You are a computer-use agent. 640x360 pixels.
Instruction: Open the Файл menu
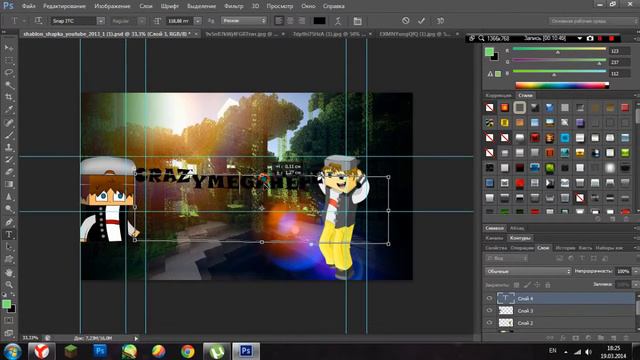point(28,6)
